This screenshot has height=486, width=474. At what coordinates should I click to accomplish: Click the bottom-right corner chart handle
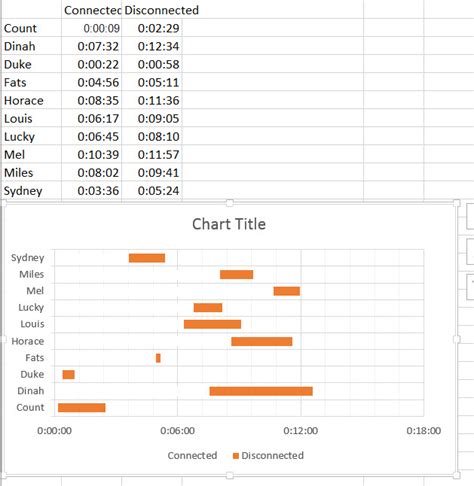coord(457,475)
